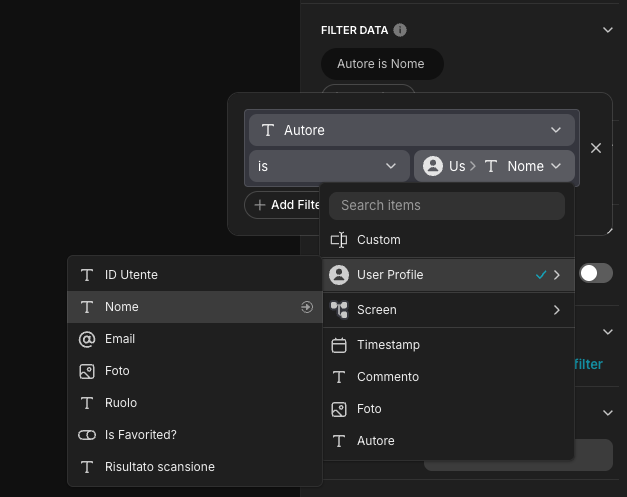Image resolution: width=627 pixels, height=497 pixels.
Task: Pick the Timestamp calendar item
Action: pos(388,345)
